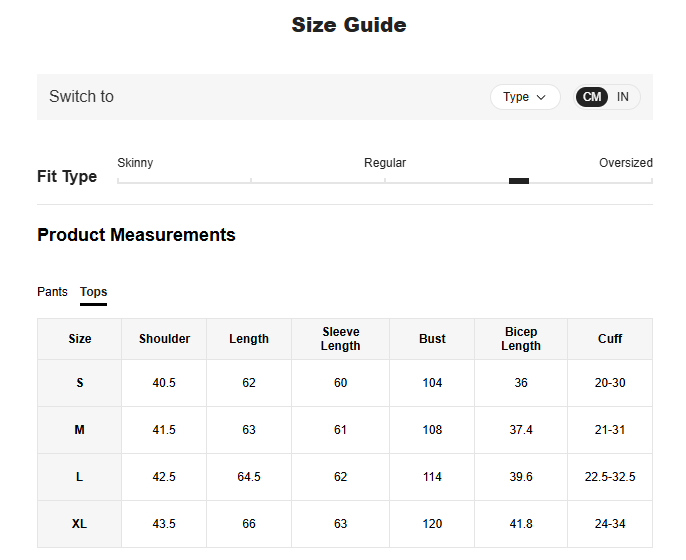
Task: Click the Bicep Length column header
Action: click(x=520, y=339)
